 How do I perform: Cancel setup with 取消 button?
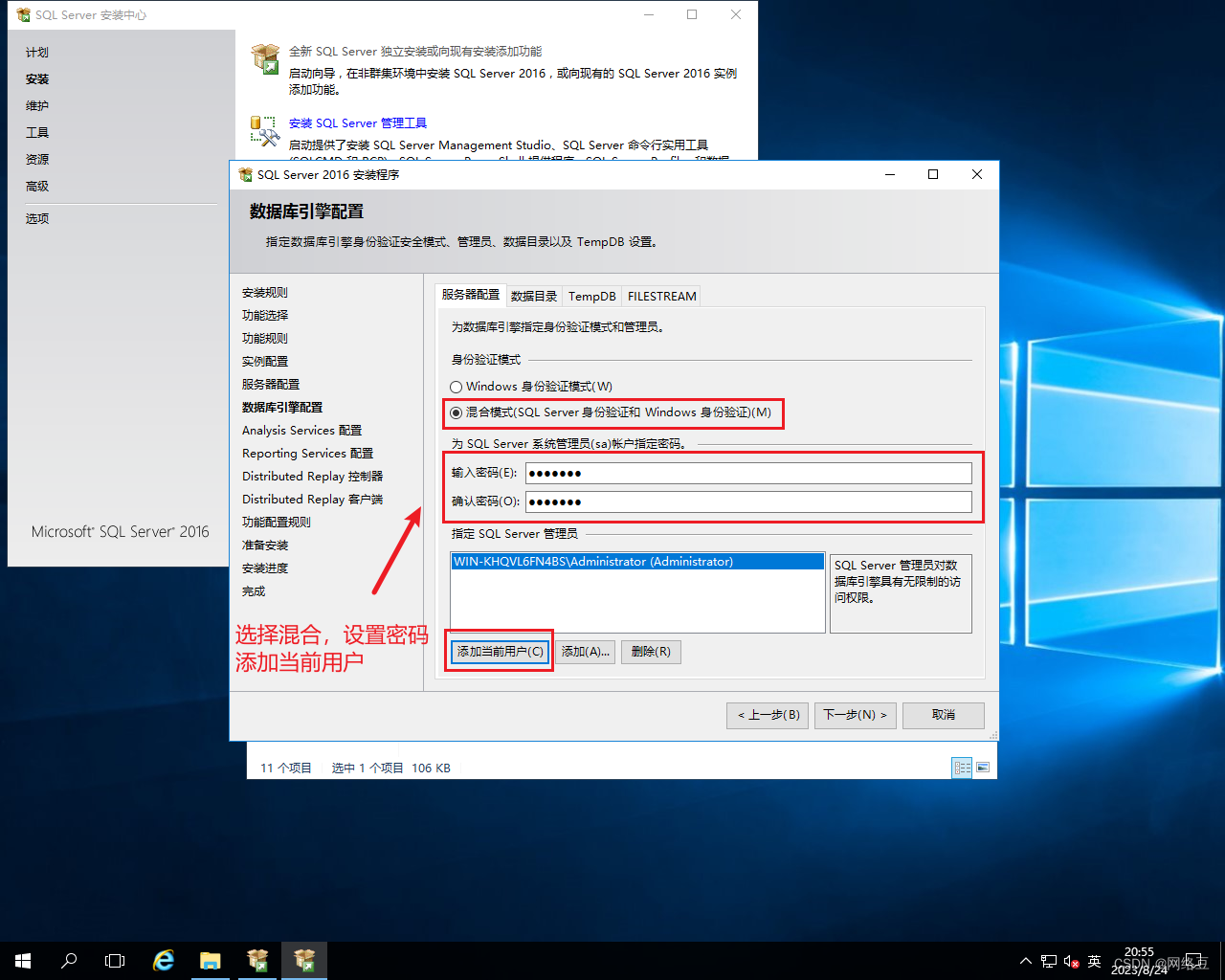pos(944,715)
